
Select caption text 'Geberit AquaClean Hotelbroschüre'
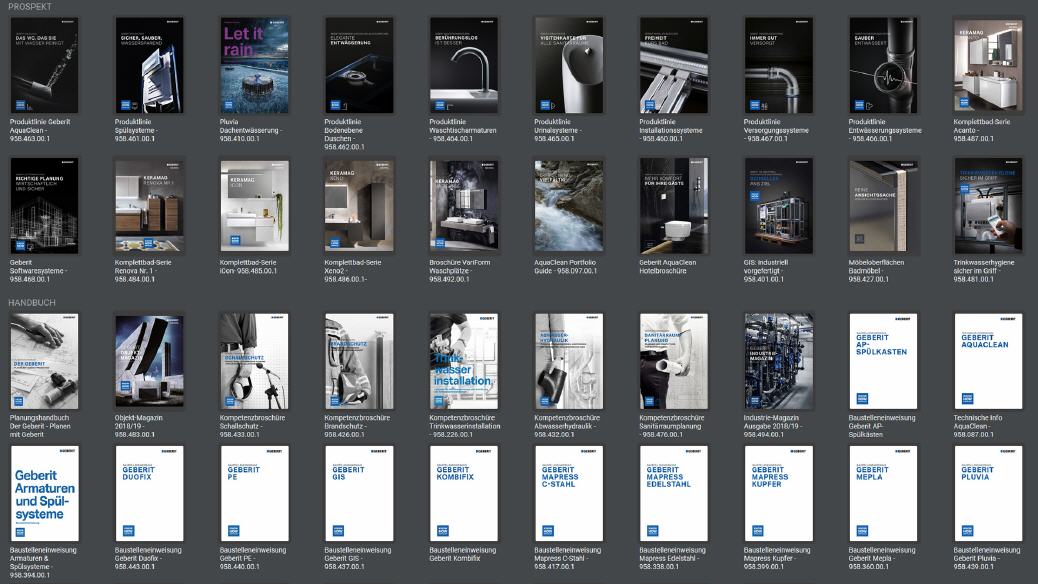pyautogui.click(x=668, y=266)
